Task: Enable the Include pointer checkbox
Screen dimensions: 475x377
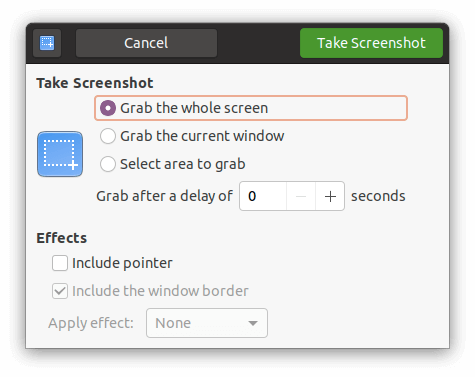Action: pos(60,263)
